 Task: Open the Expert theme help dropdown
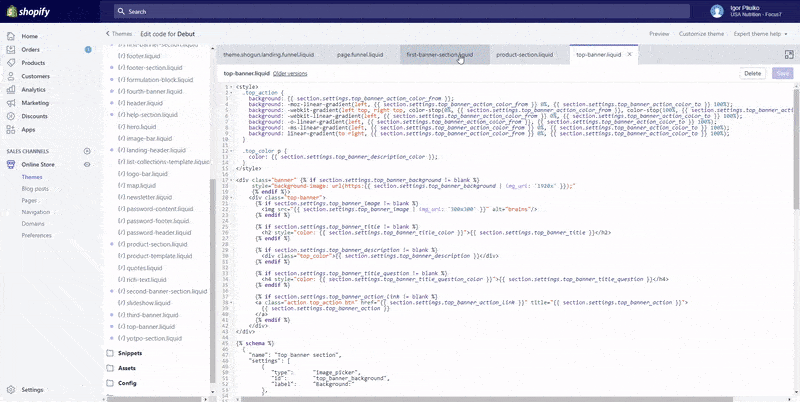click(x=760, y=34)
